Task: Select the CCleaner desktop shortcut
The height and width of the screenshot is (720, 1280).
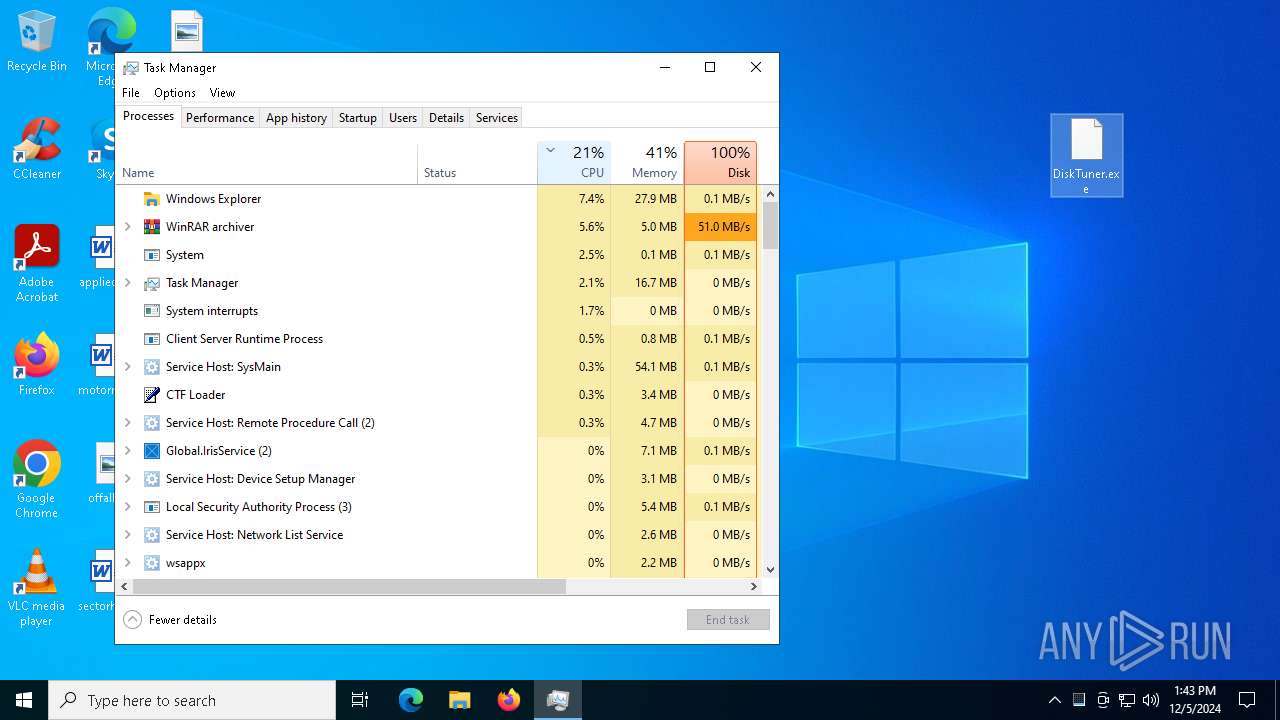Action: (x=37, y=149)
